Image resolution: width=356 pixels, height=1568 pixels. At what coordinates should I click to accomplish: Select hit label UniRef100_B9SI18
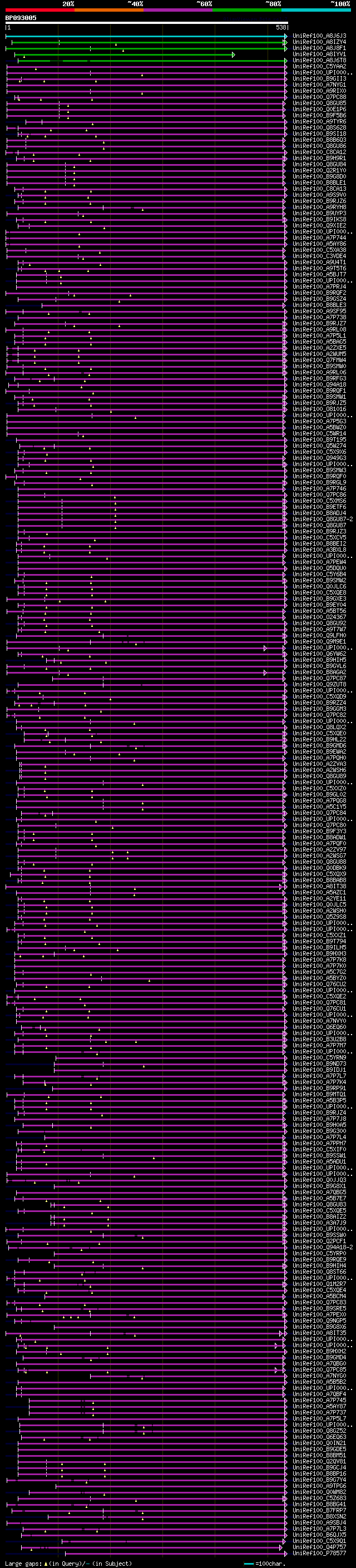click(319, 134)
